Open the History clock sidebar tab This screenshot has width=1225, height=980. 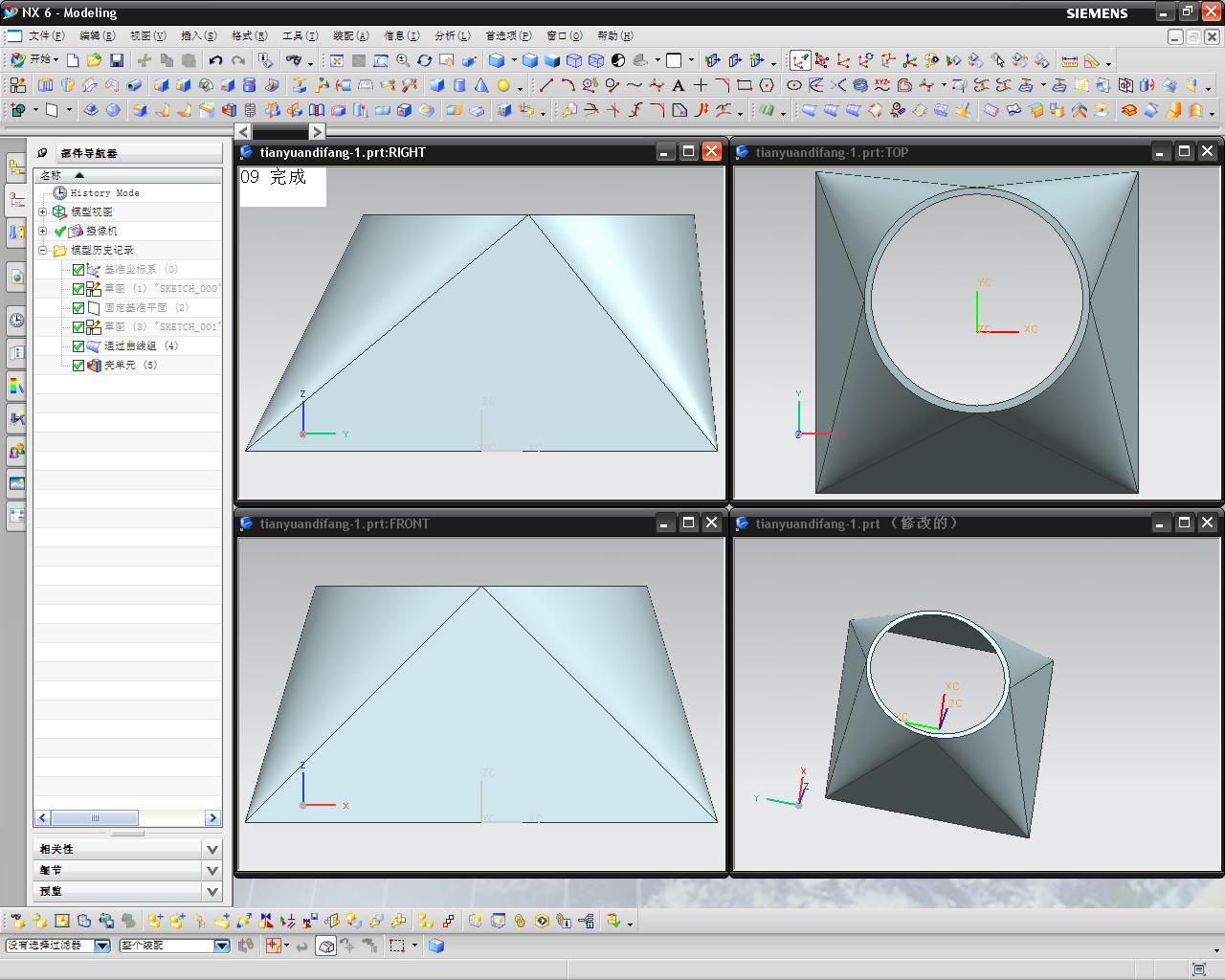tap(16, 321)
